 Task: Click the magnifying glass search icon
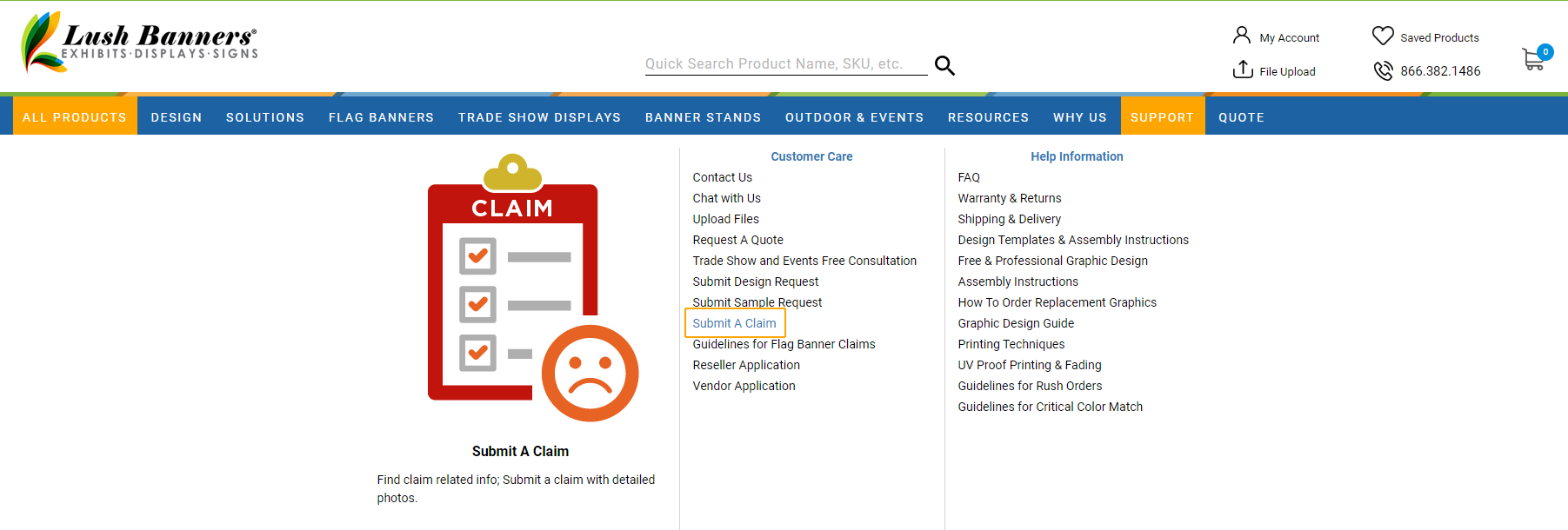944,65
